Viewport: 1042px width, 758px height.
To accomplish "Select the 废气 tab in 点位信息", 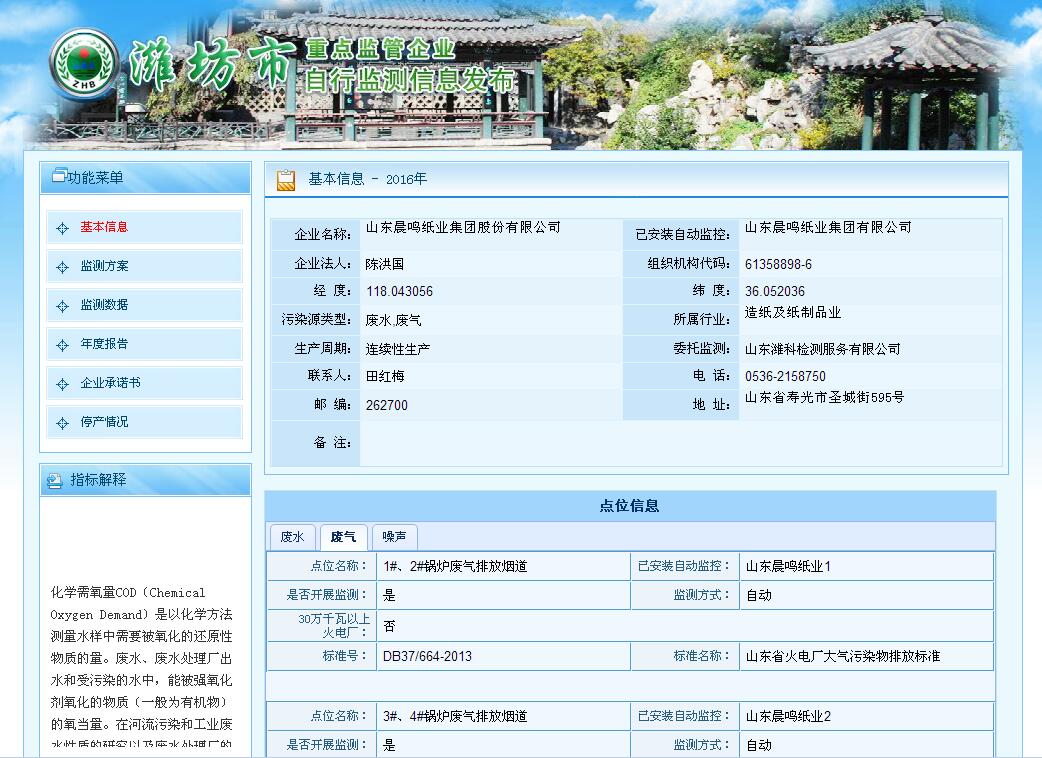I will [343, 536].
